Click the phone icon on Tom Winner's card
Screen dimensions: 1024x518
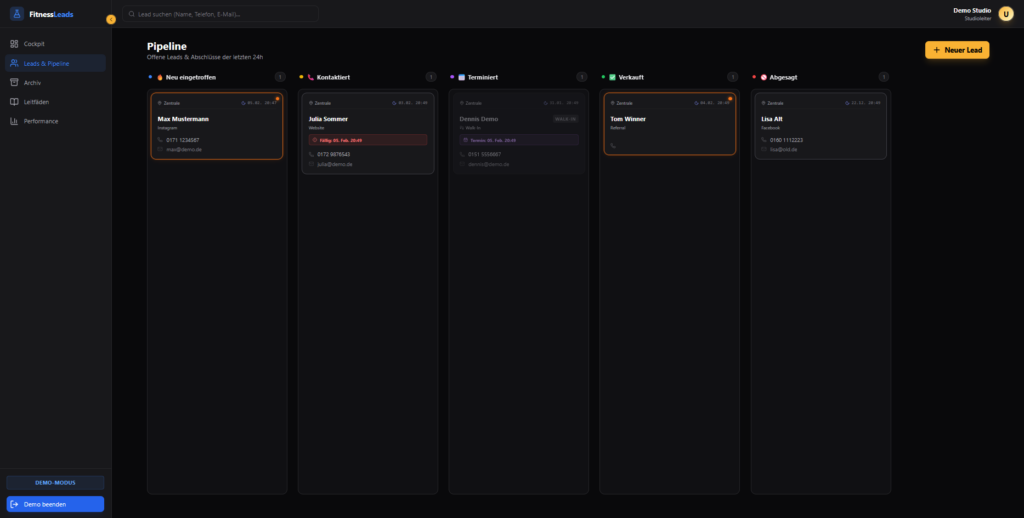612,145
